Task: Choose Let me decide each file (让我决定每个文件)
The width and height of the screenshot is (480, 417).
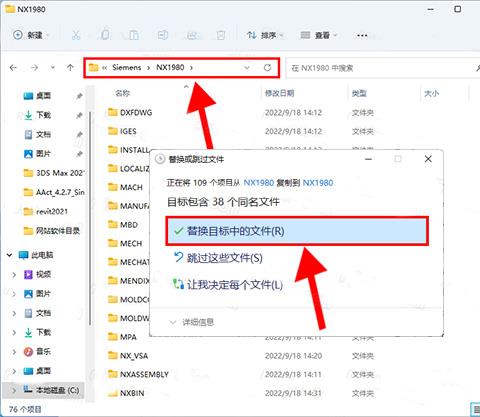Action: click(228, 285)
